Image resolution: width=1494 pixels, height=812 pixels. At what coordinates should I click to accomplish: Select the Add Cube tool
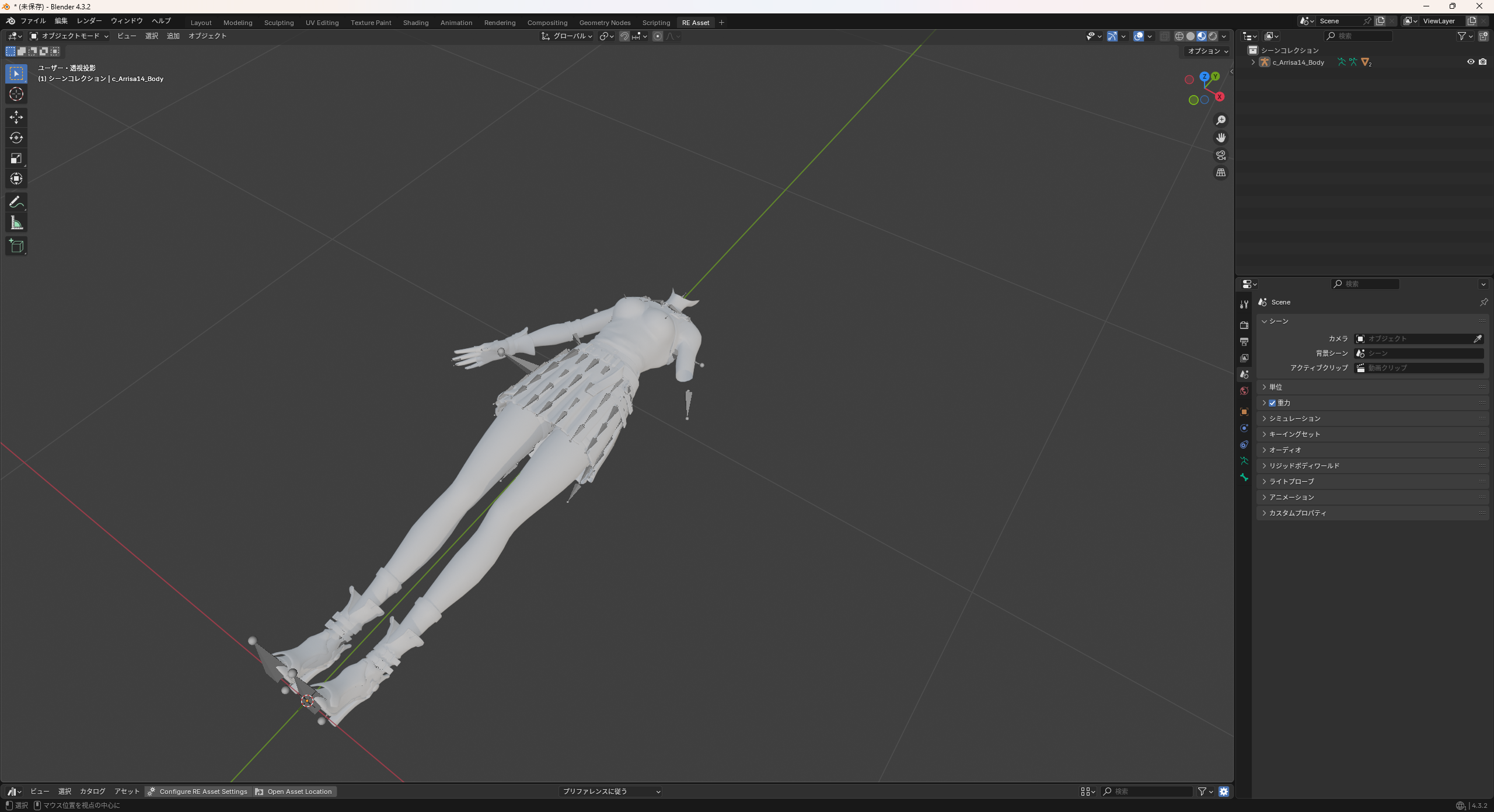pos(16,246)
